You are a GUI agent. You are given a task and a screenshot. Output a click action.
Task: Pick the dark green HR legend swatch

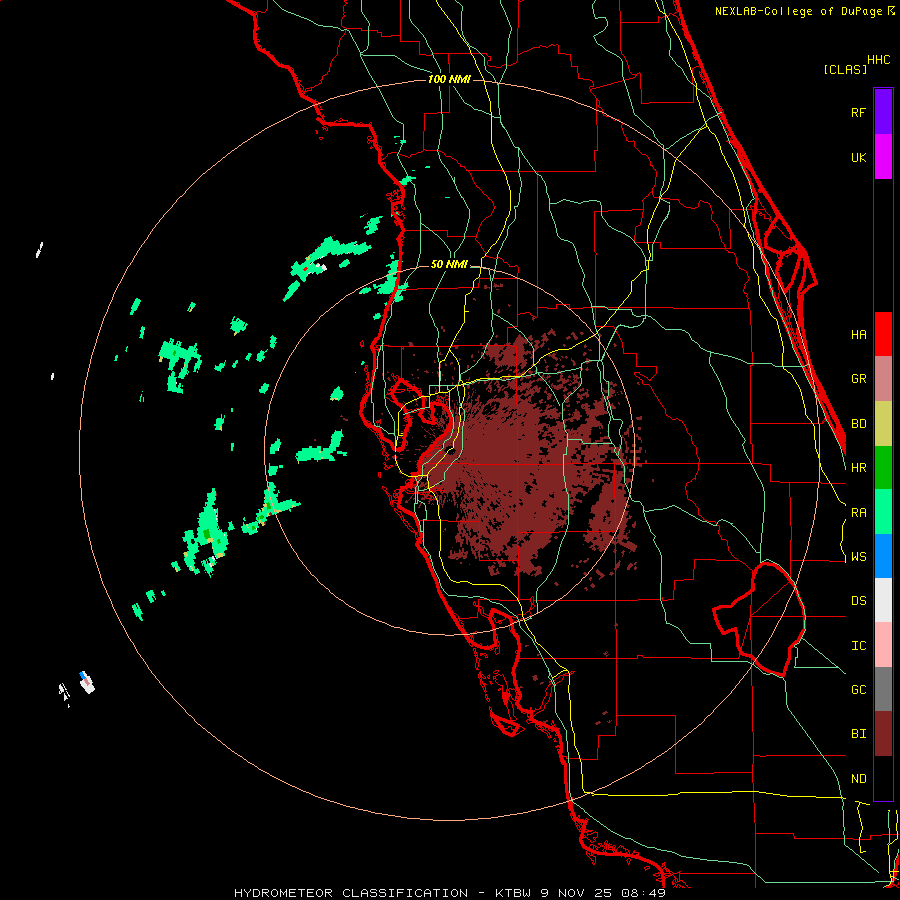(883, 468)
